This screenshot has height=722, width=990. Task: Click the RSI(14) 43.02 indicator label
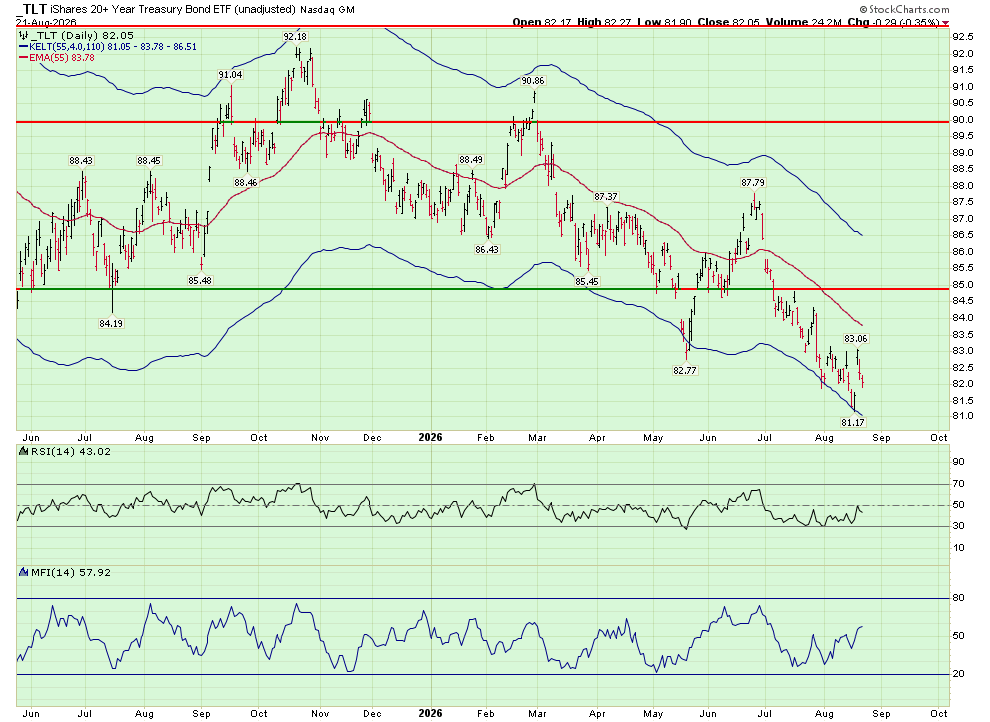click(x=70, y=451)
